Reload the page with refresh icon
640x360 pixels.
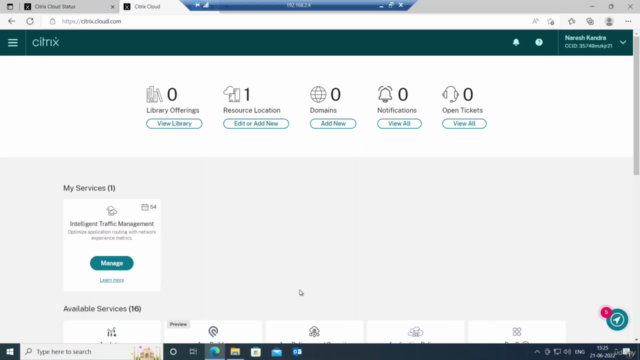coord(30,21)
